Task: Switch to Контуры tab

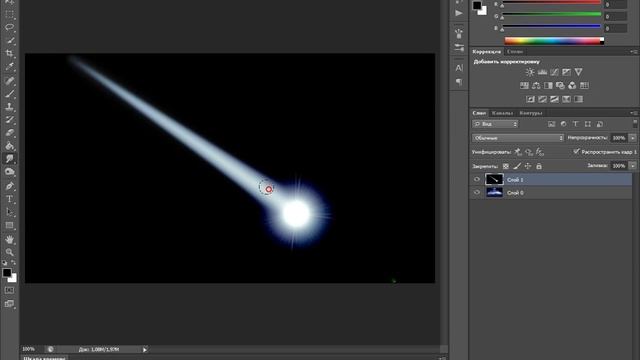Action: click(531, 113)
